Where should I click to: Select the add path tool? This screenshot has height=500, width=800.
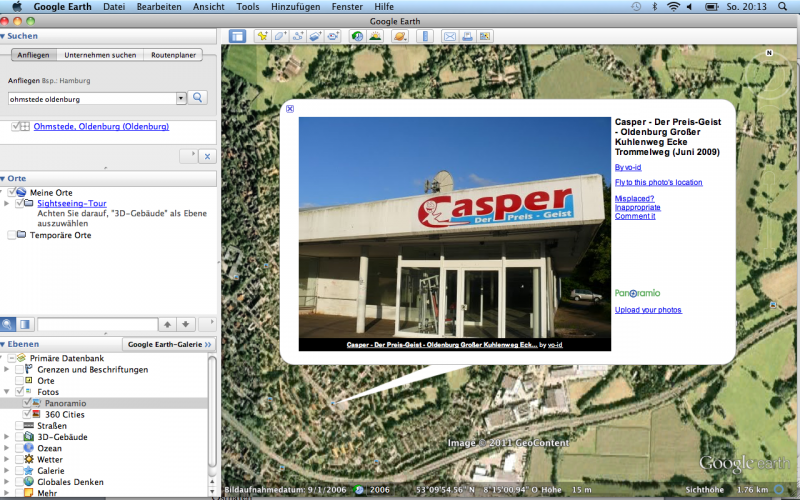298,36
